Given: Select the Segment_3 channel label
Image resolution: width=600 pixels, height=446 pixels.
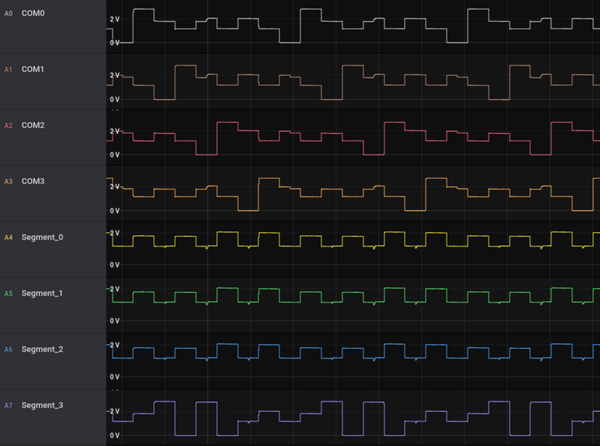Looking at the screenshot, I should 42,405.
